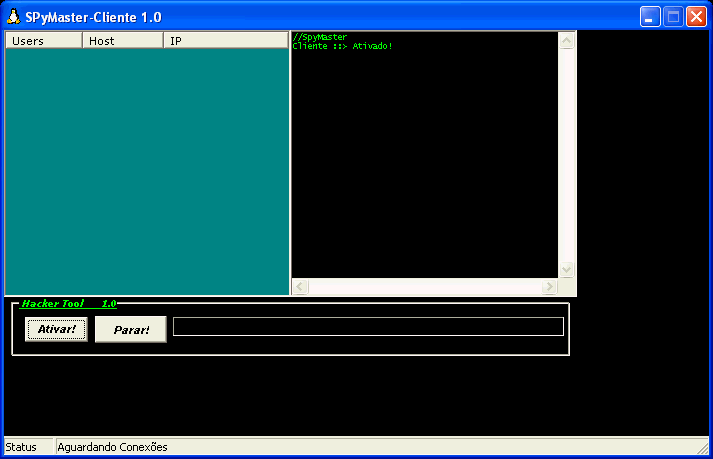Click the penguin icon in the title bar

14,17
